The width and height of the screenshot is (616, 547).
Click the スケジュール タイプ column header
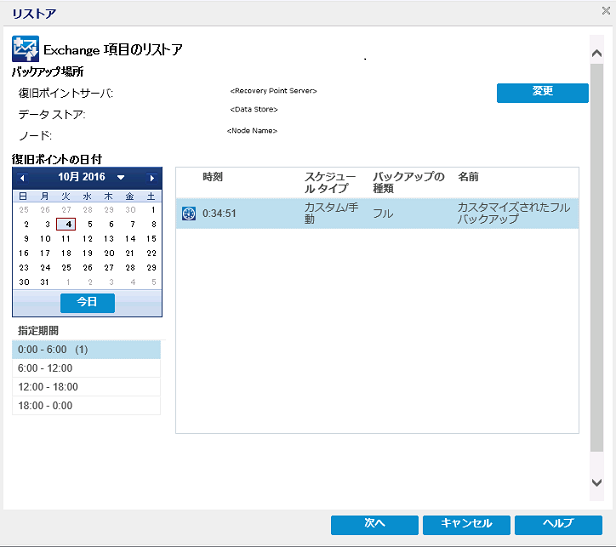pos(330,182)
